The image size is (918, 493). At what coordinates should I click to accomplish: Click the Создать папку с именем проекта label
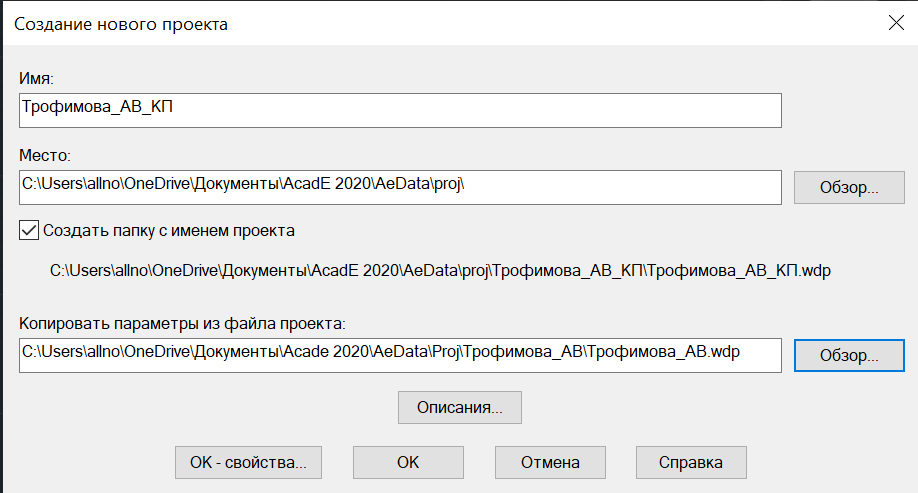point(169,231)
